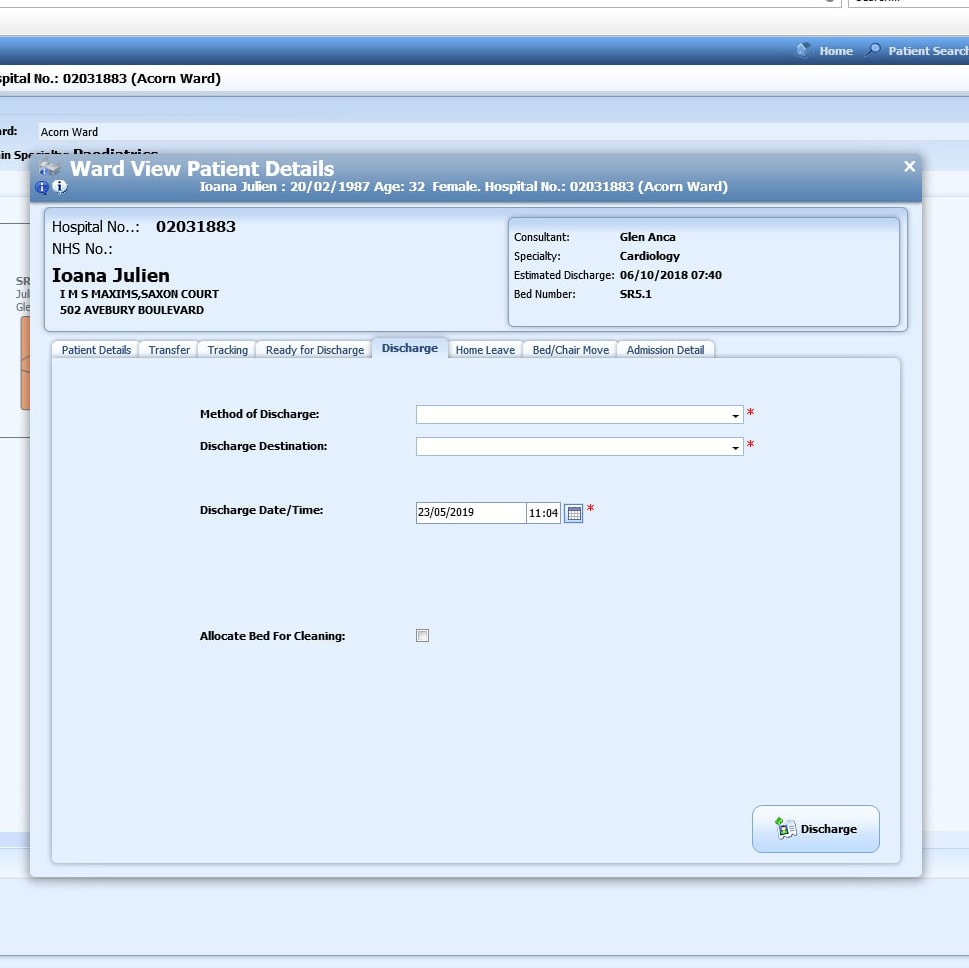Click the Allocate Bed For Cleaning label
The width and height of the screenshot is (969, 968).
coord(273,636)
